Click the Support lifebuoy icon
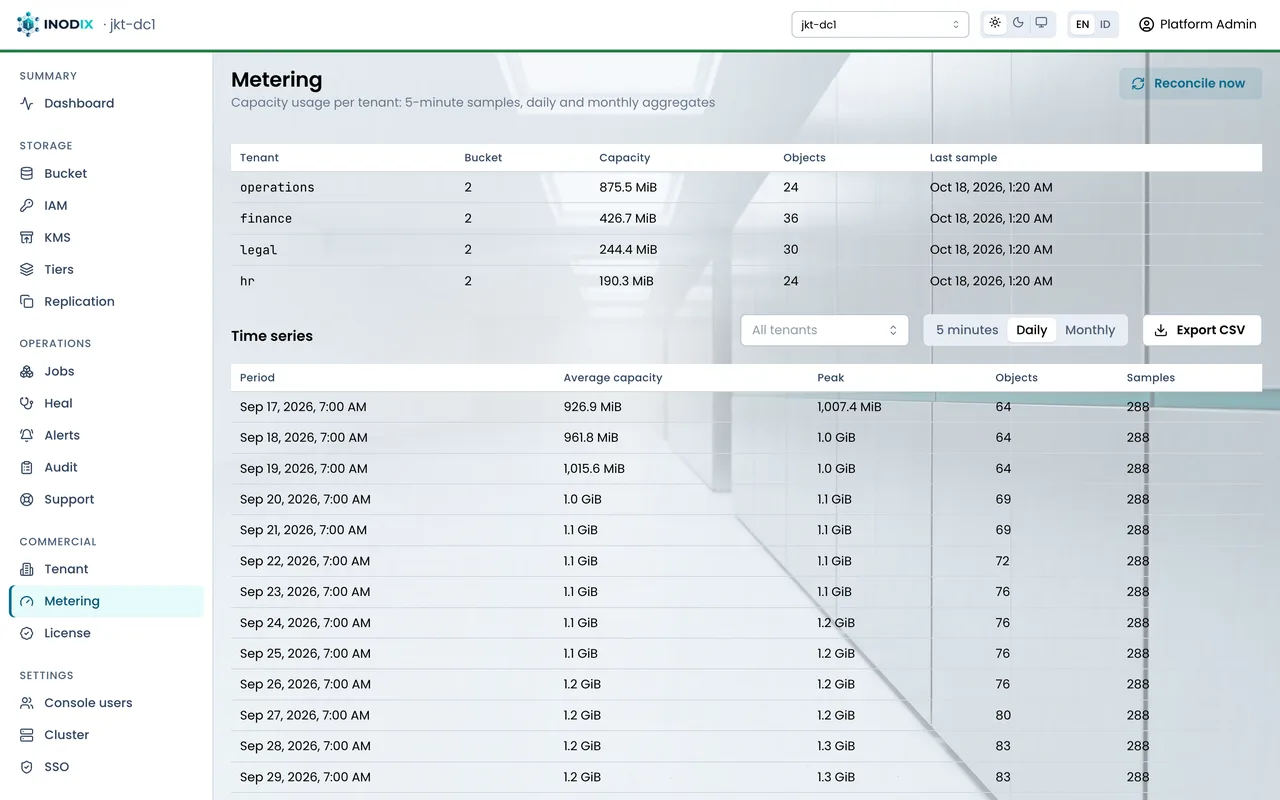Viewport: 1280px width, 800px height. pyautogui.click(x=27, y=499)
